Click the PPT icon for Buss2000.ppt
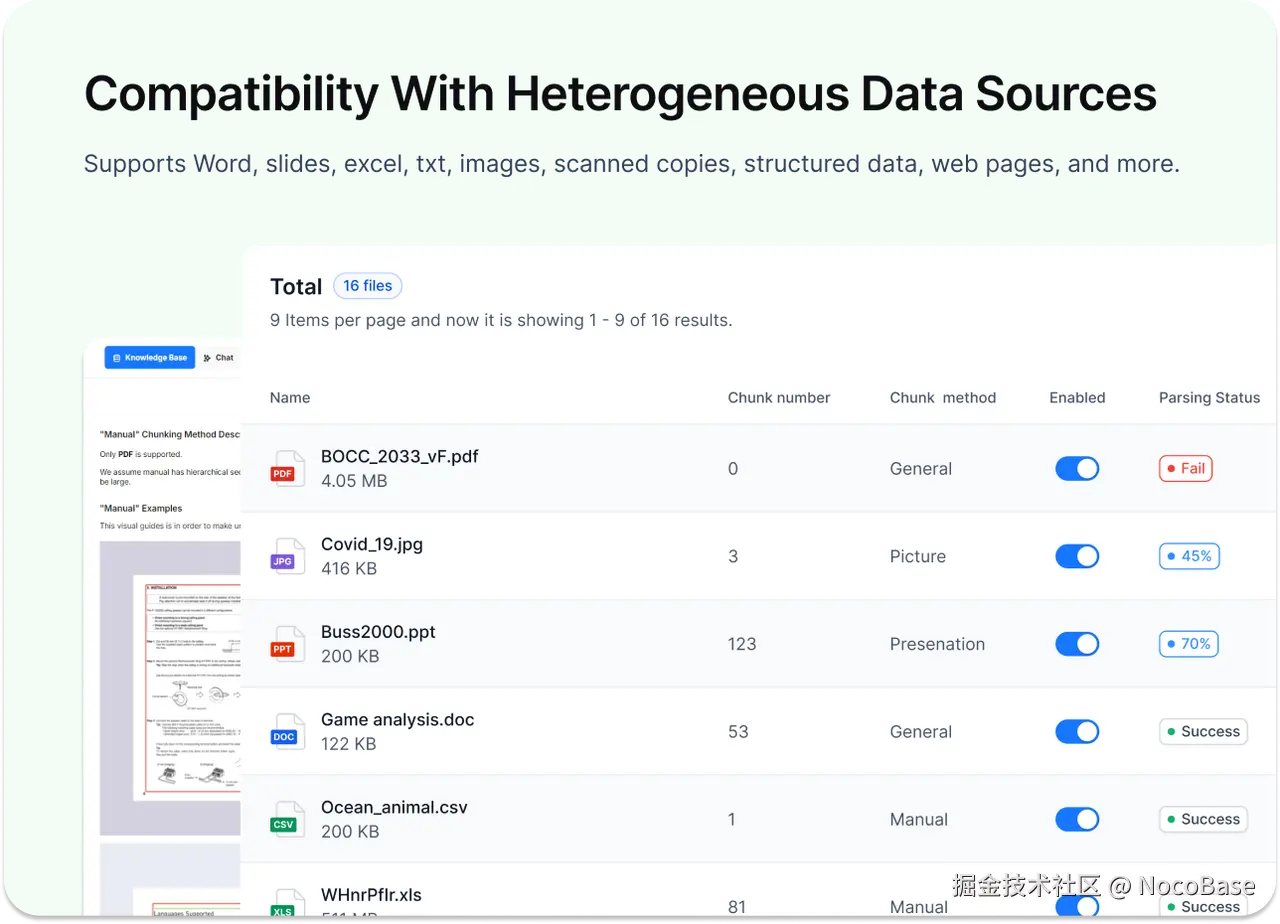Screen dimensions: 1280x924 coord(286,645)
